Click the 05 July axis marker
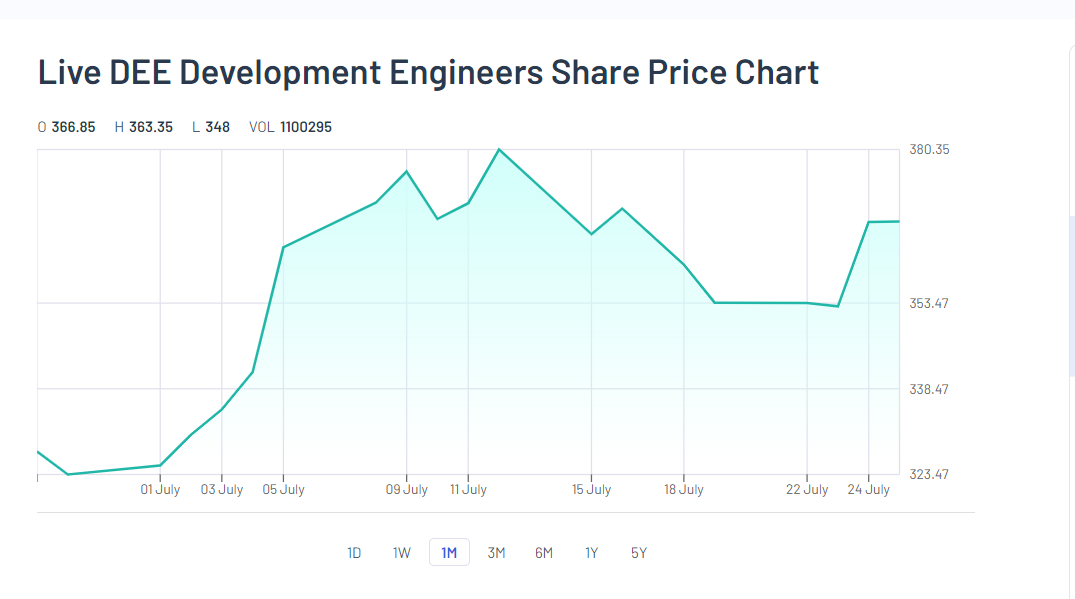The image size is (1075, 599). (x=283, y=490)
